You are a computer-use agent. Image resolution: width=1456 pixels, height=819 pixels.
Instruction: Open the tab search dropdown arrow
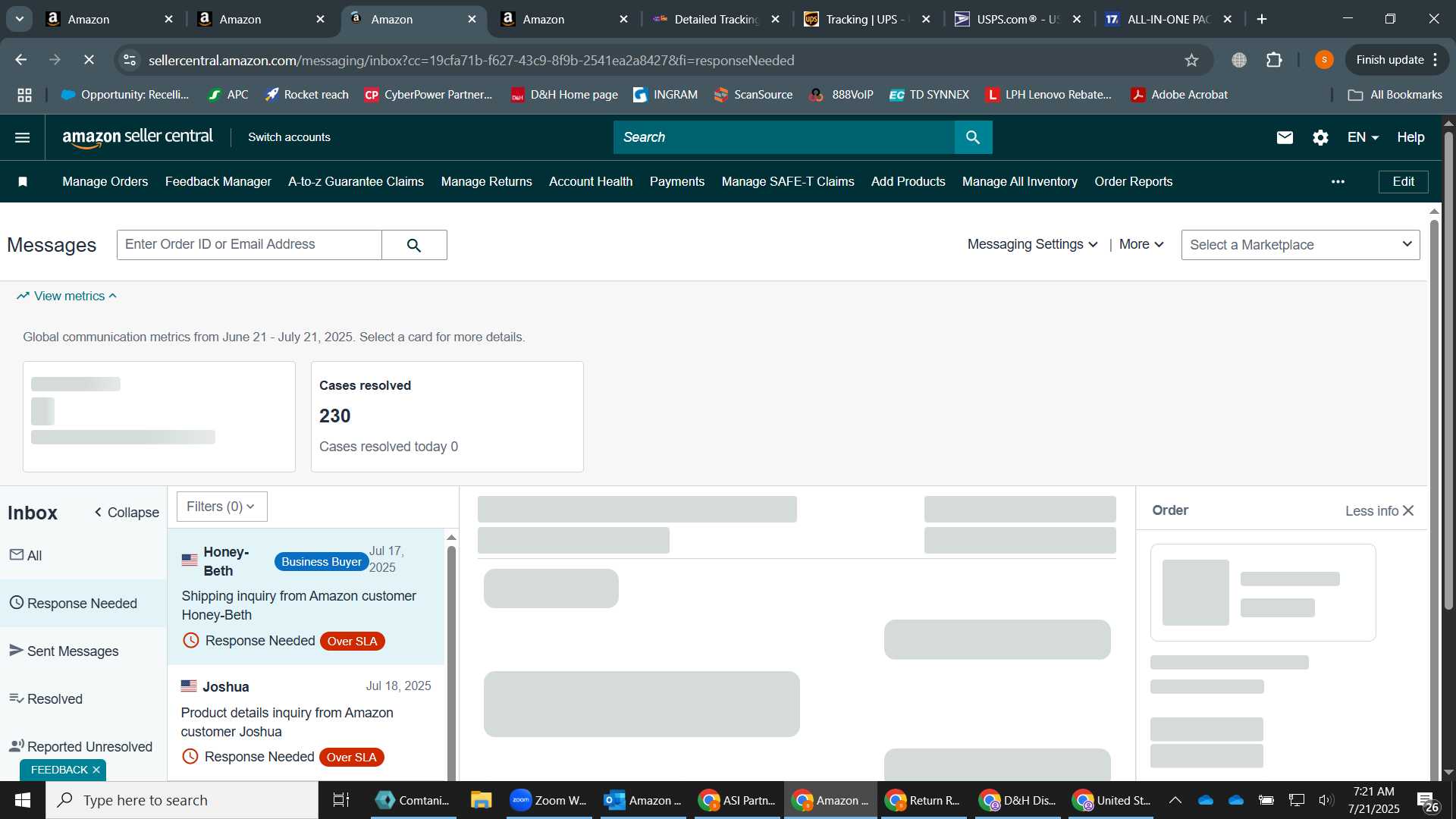19,19
